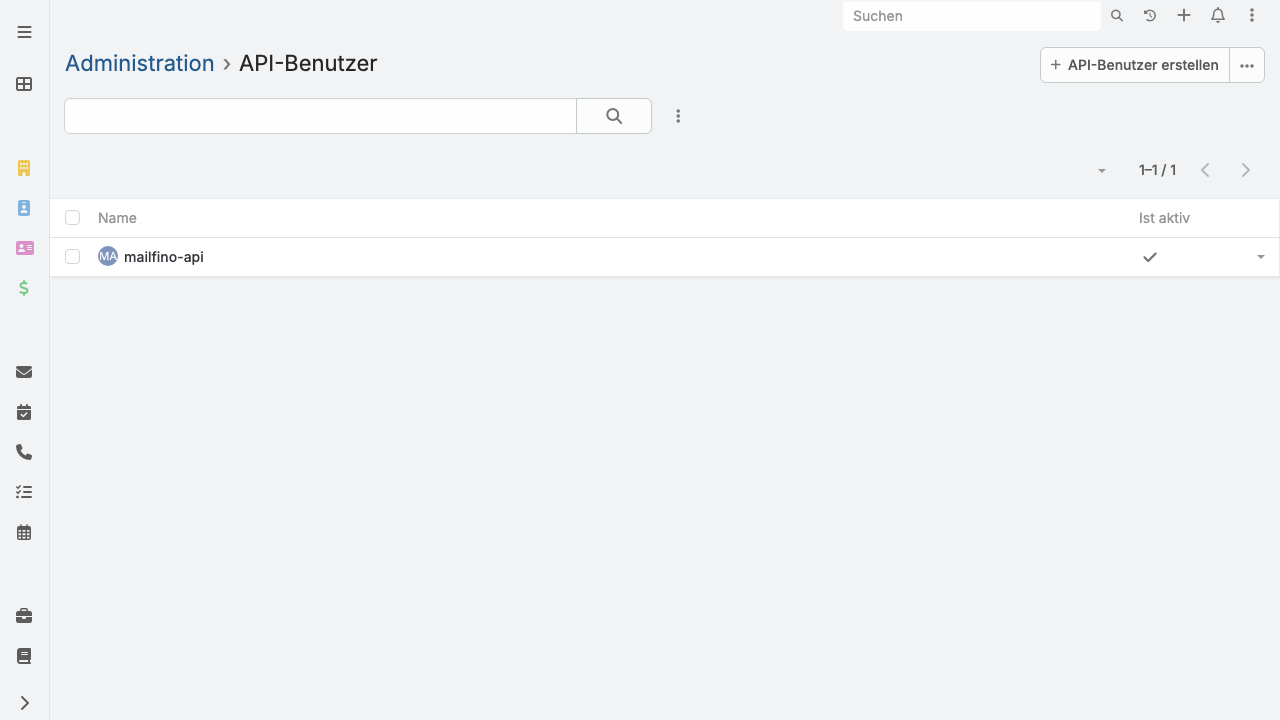Viewport: 1280px width, 720px height.
Task: Open Opportunities dollar icon in sidebar
Action: tap(25, 288)
